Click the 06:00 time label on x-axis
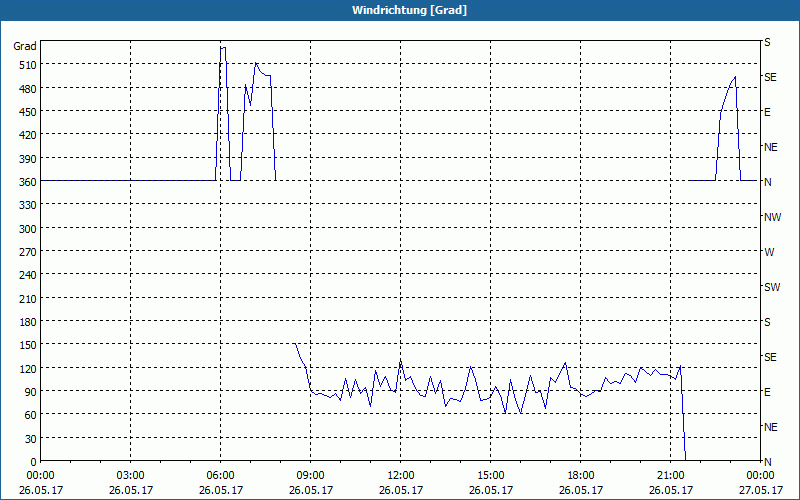 [x=220, y=475]
